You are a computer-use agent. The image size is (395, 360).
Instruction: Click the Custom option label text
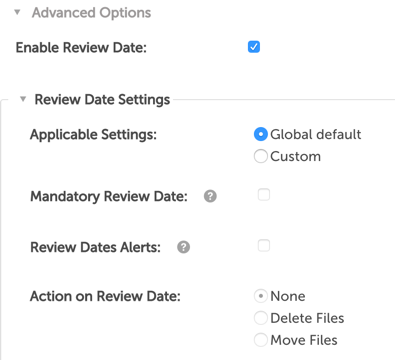(x=295, y=156)
